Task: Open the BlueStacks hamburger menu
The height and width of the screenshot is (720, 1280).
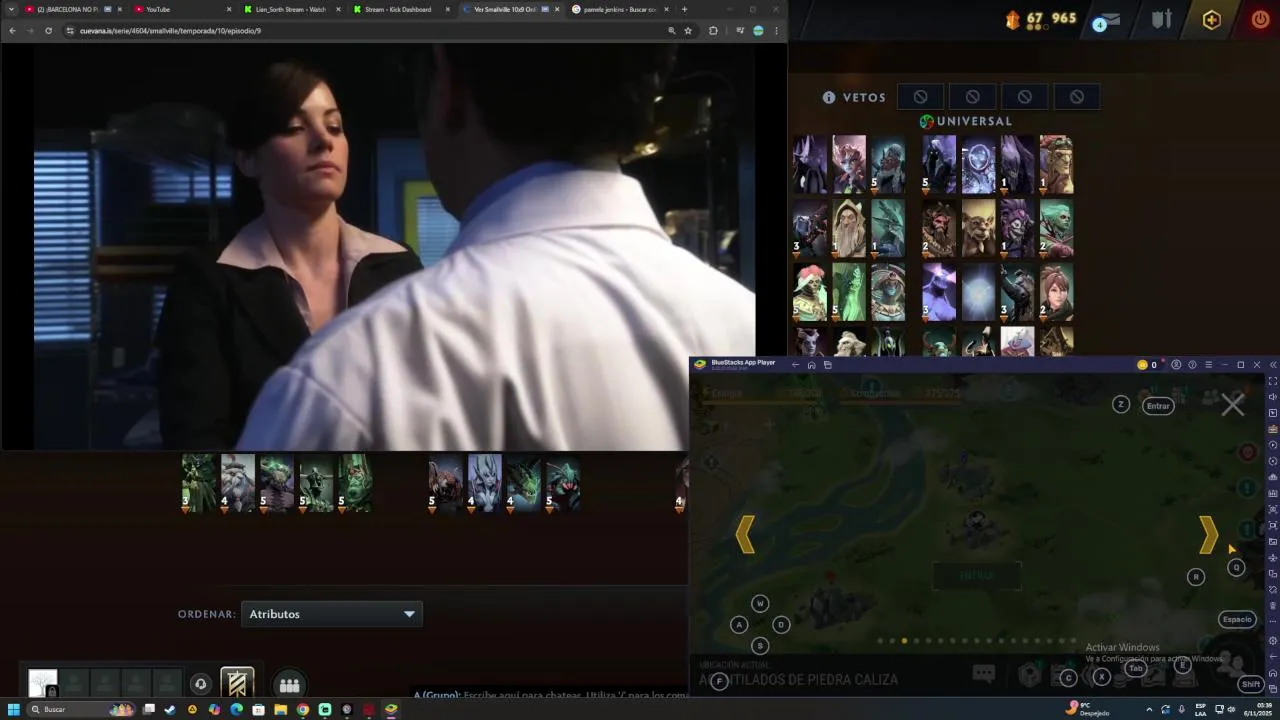Action: click(x=1208, y=365)
